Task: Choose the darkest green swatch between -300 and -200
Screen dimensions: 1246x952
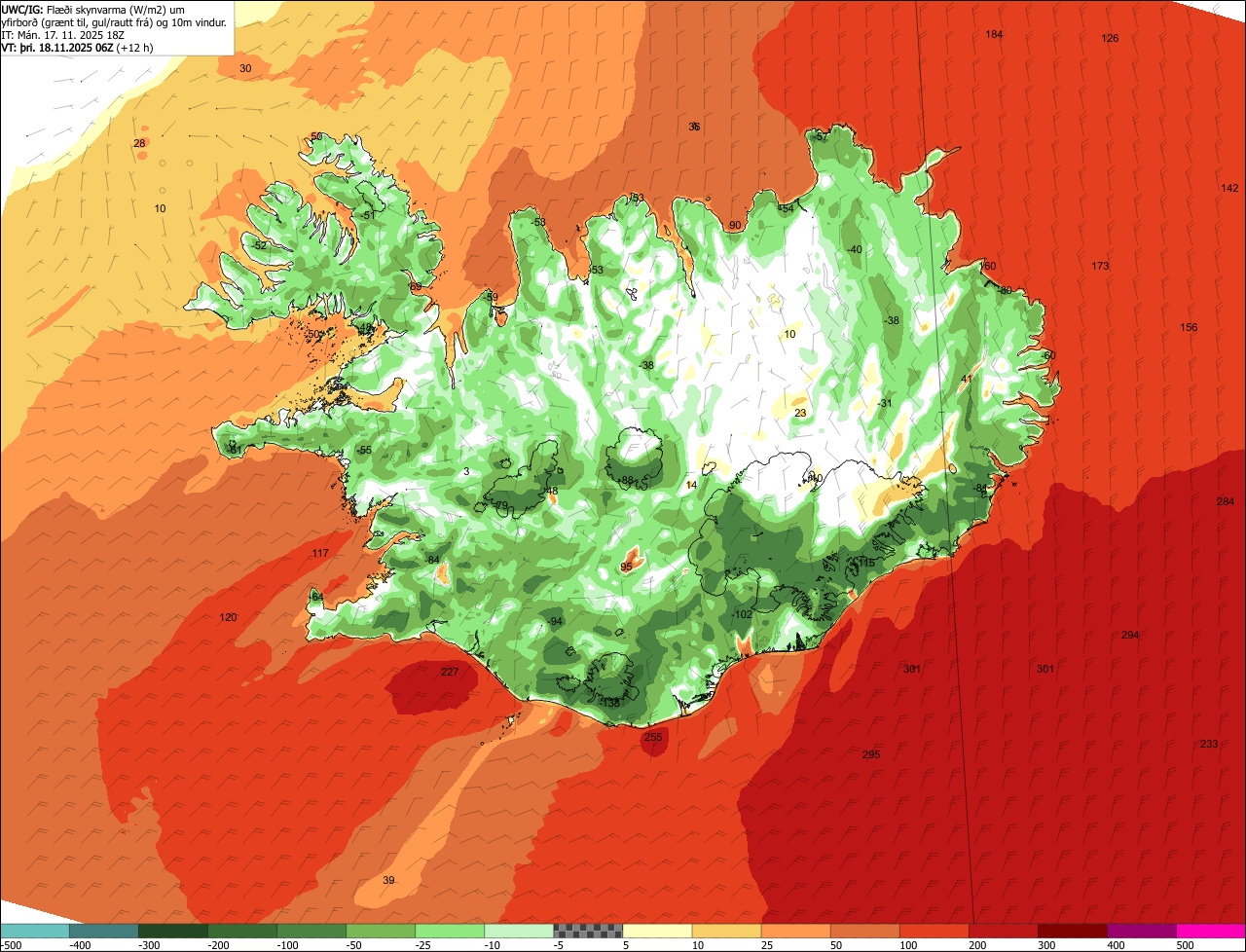Action: pyautogui.click(x=172, y=931)
